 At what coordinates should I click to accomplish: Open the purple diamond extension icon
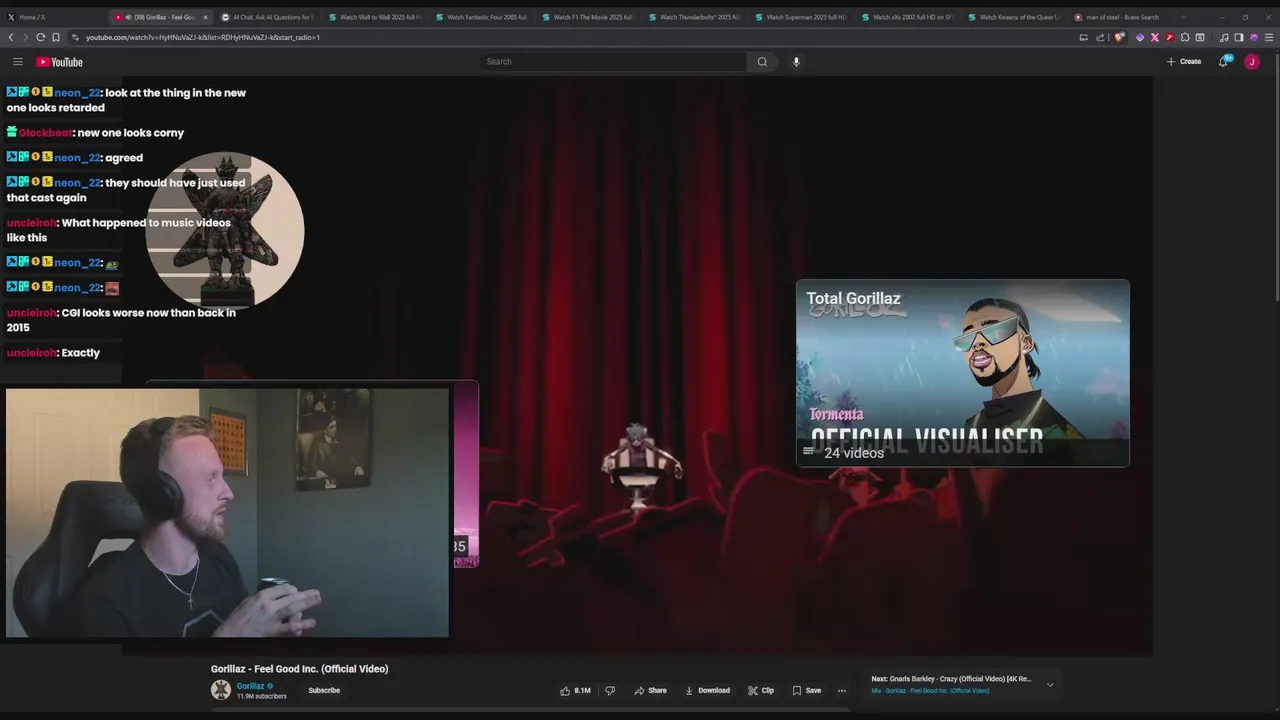1139,37
